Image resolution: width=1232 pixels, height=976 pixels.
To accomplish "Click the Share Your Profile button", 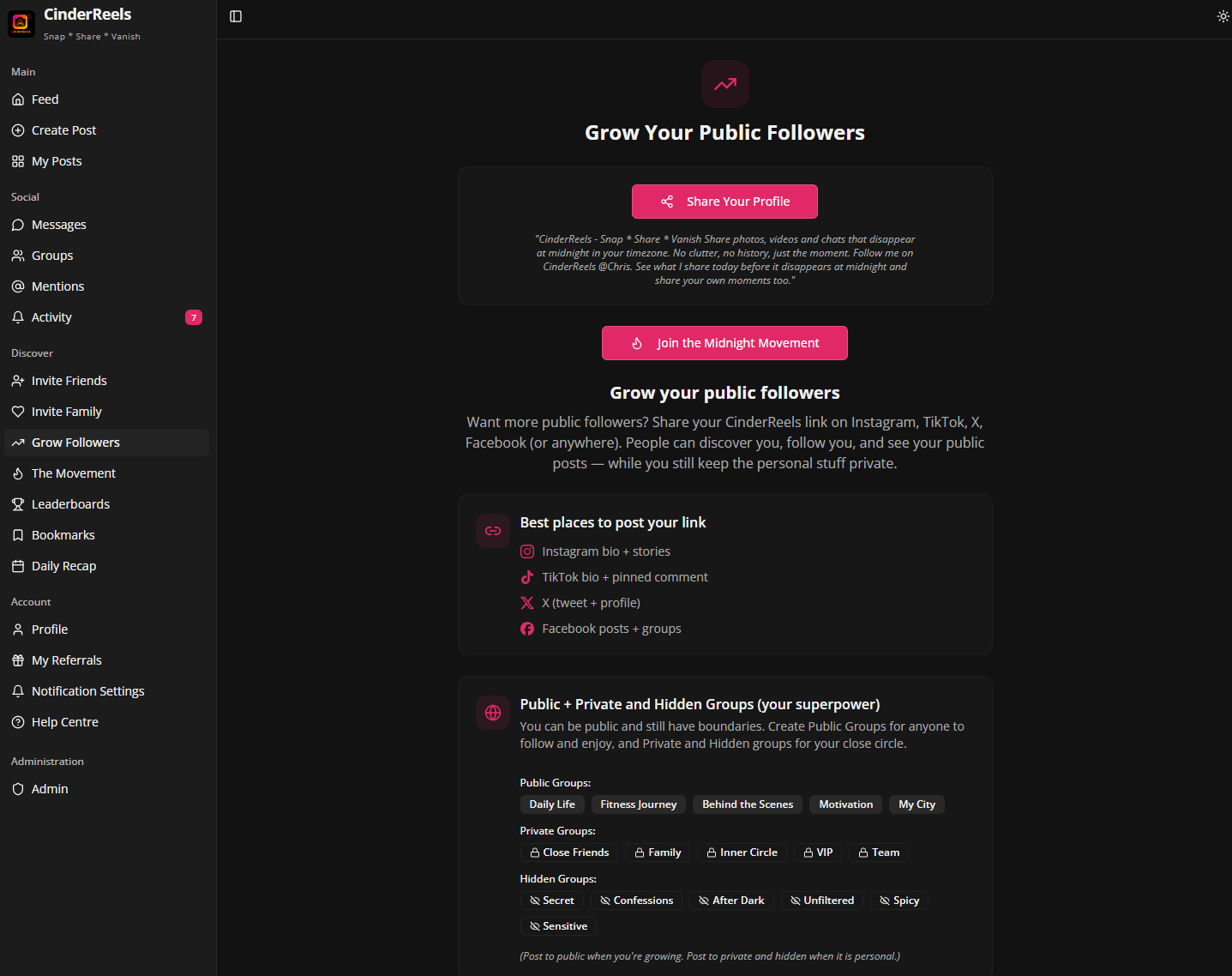I will click(x=724, y=202).
